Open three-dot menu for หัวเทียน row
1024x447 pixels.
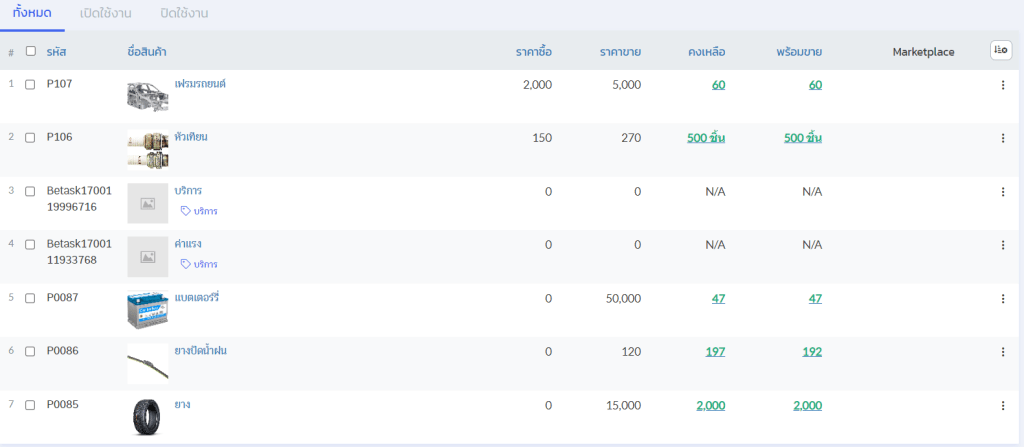1002,138
